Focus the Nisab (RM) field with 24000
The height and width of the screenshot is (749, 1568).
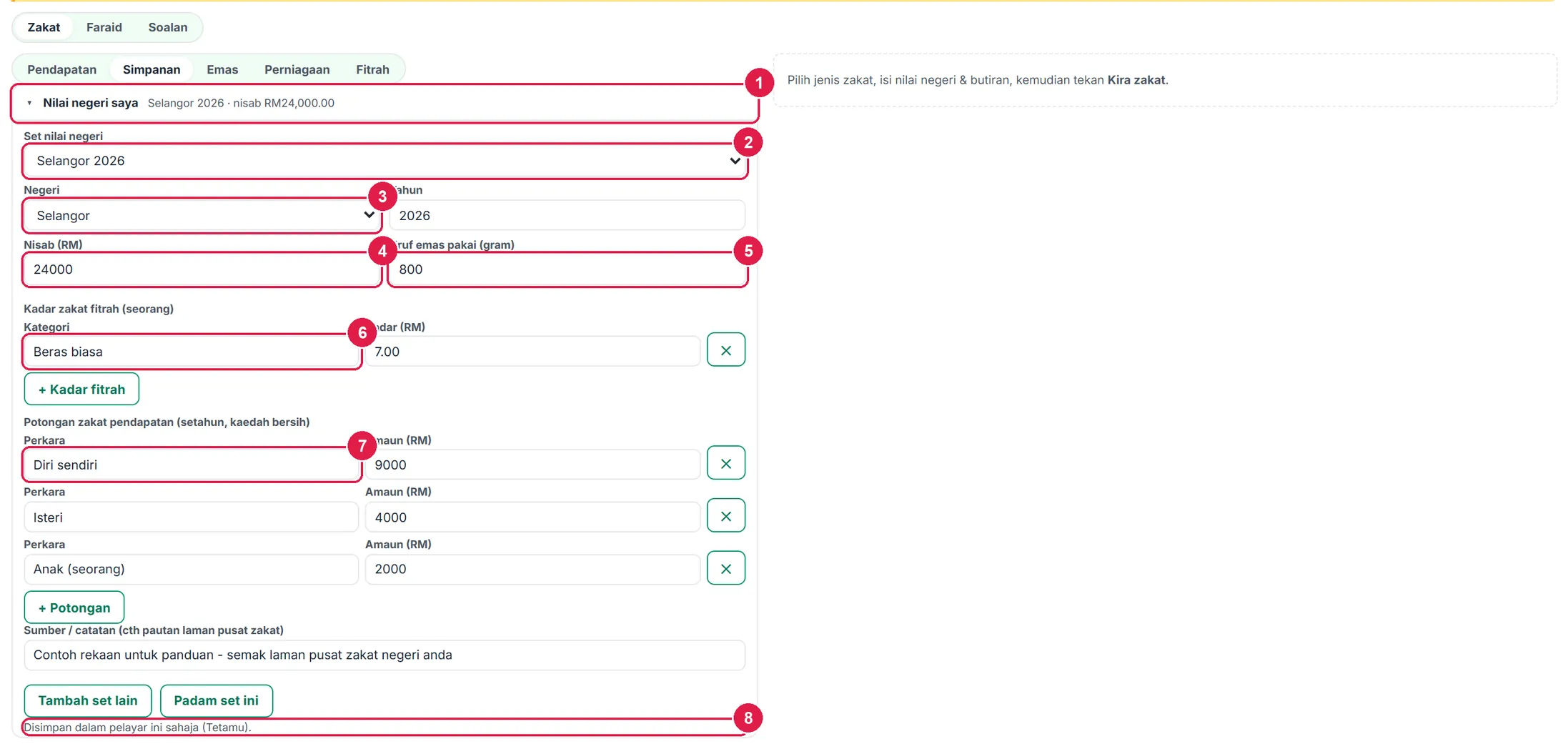pyautogui.click(x=202, y=269)
